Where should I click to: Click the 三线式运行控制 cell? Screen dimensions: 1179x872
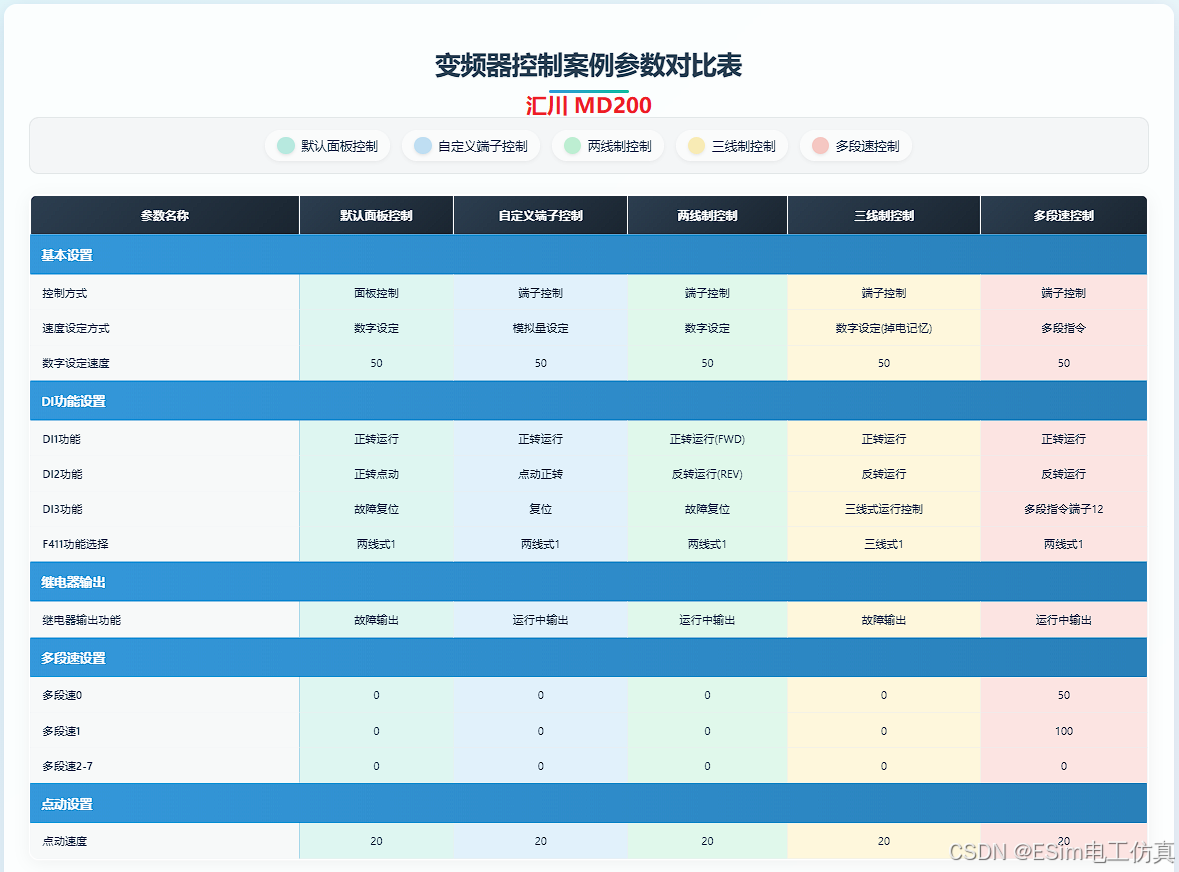883,509
